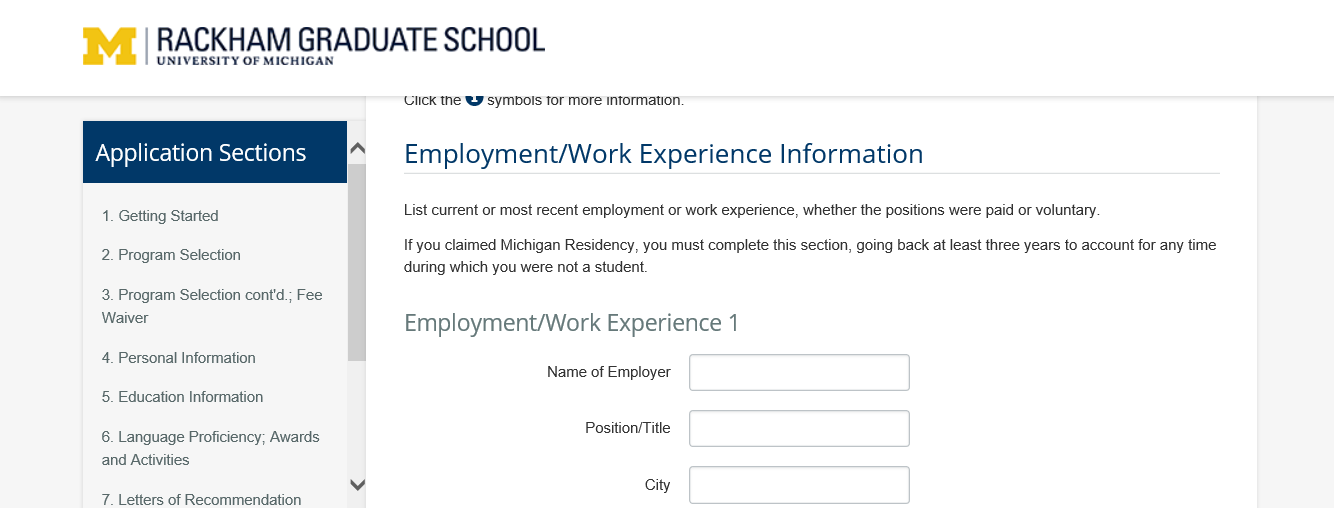1334x508 pixels.
Task: Select Language Proficiency; Awards and Activities
Action: pyautogui.click(x=211, y=448)
